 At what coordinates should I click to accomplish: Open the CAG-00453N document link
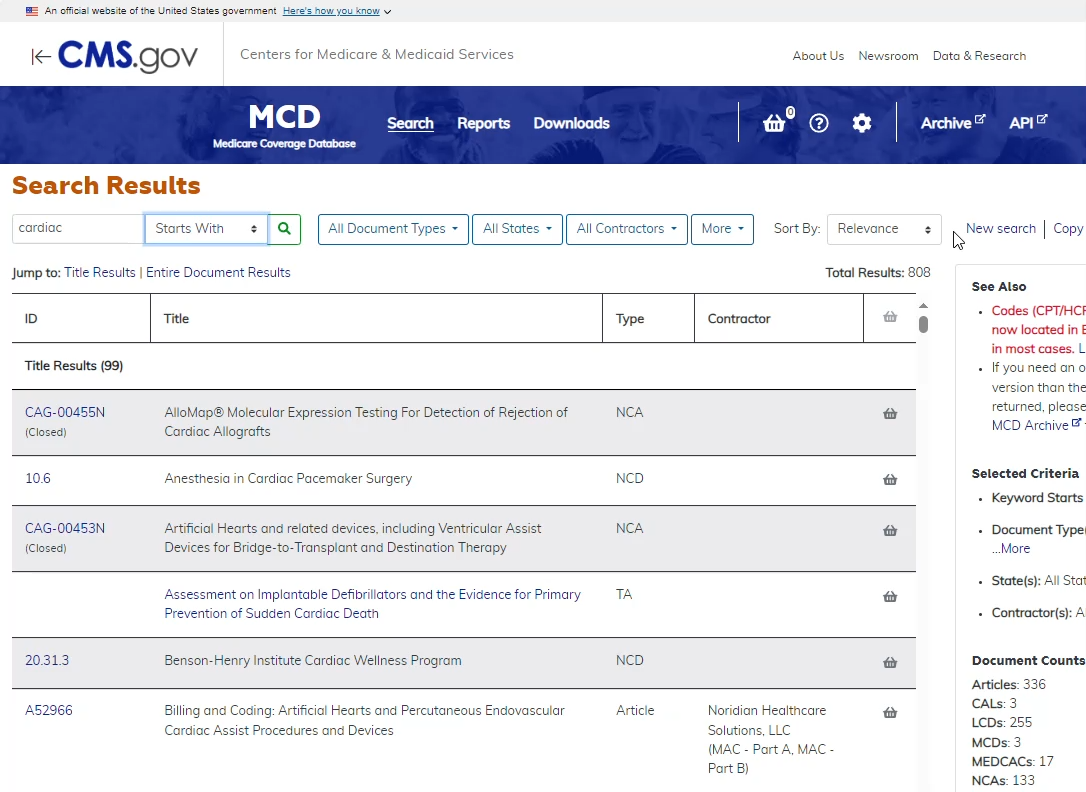[65, 528]
